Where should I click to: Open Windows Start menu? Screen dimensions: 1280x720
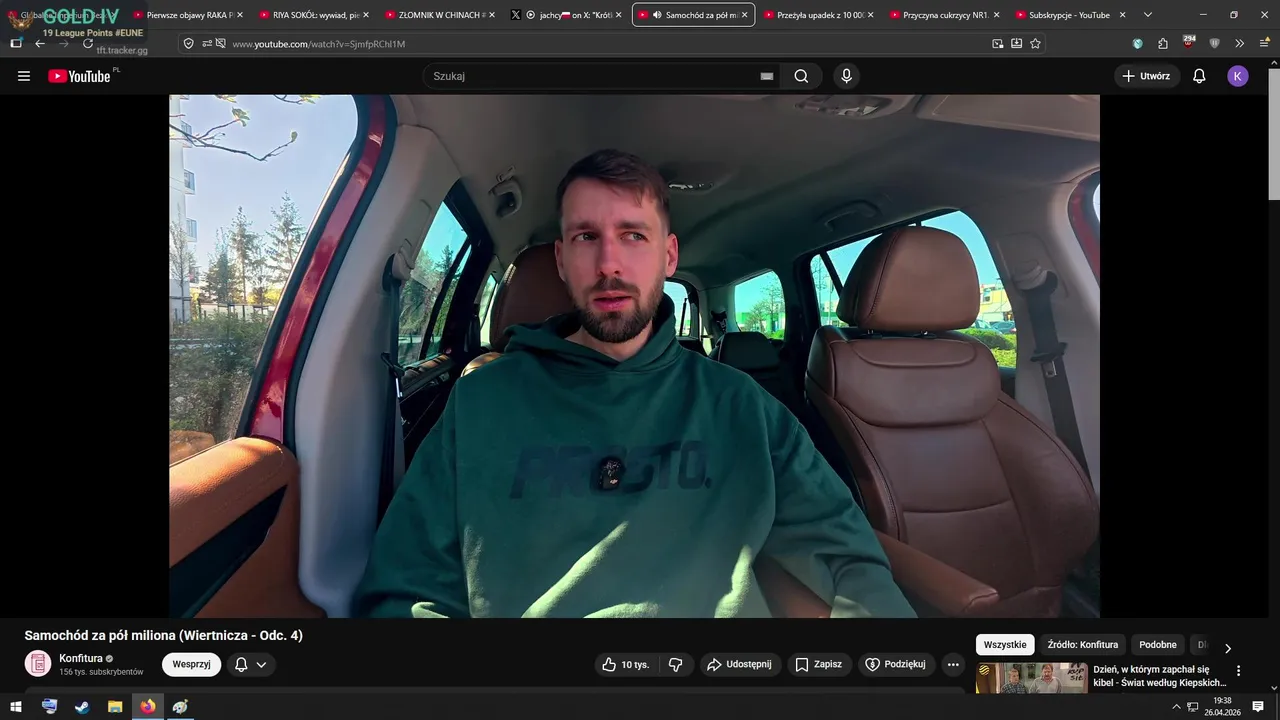click(x=16, y=706)
